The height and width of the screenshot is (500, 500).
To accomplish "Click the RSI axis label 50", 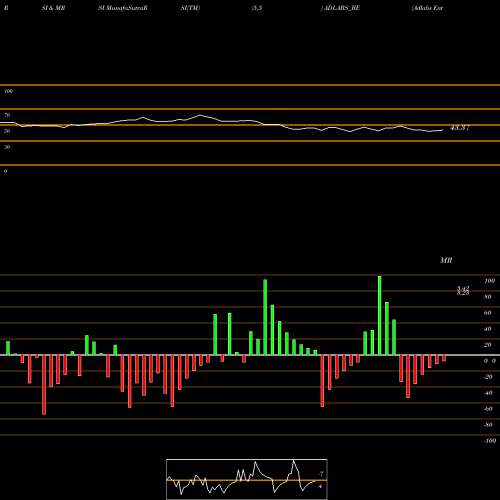I will 7,131.
